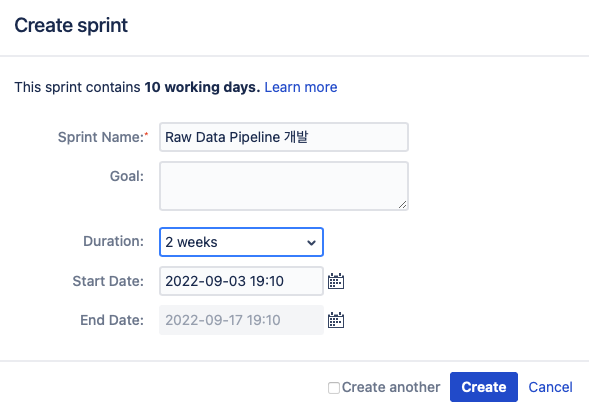Click the chevron arrow in Duration select
This screenshot has height=411, width=589.
311,243
